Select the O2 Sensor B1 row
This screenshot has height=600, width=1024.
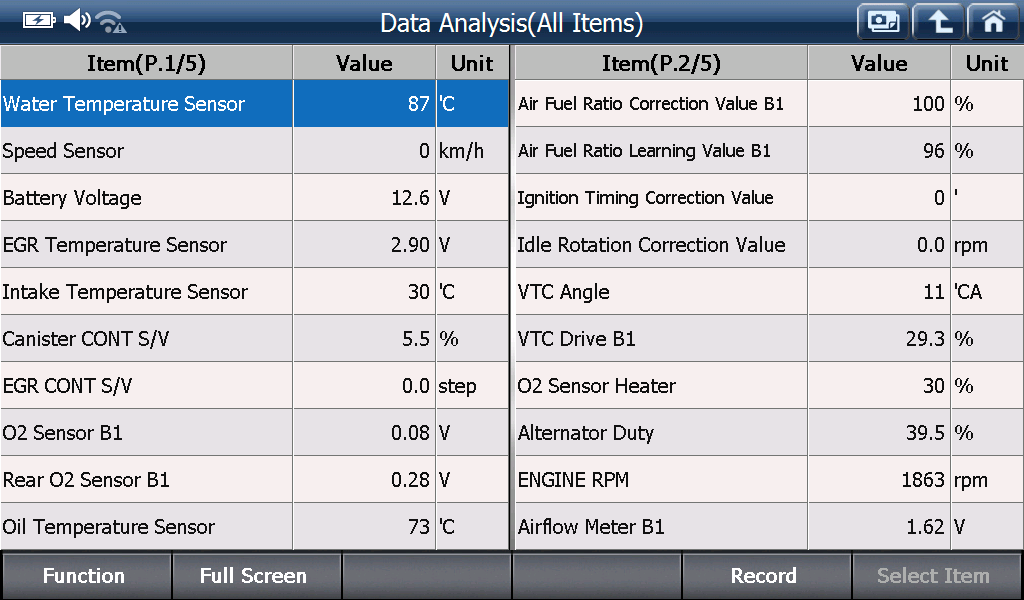point(255,433)
